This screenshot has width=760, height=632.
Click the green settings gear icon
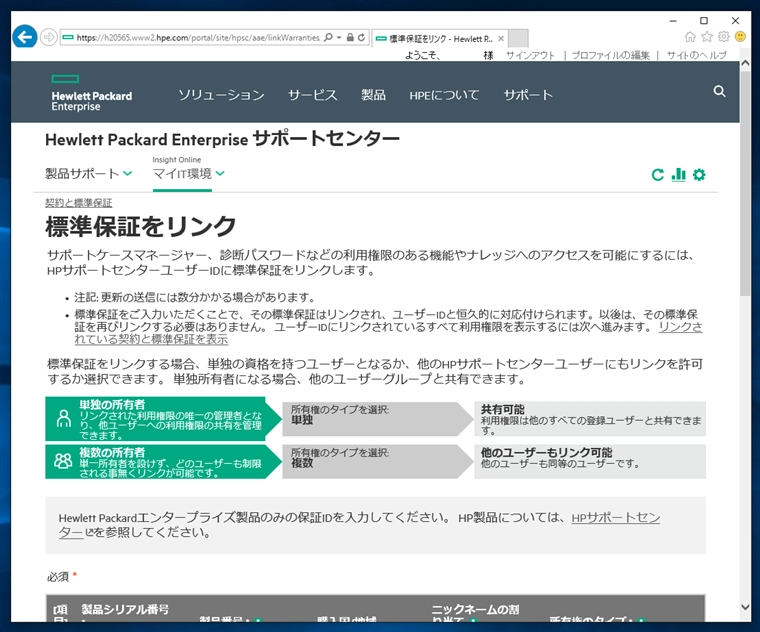pyautogui.click(x=699, y=175)
